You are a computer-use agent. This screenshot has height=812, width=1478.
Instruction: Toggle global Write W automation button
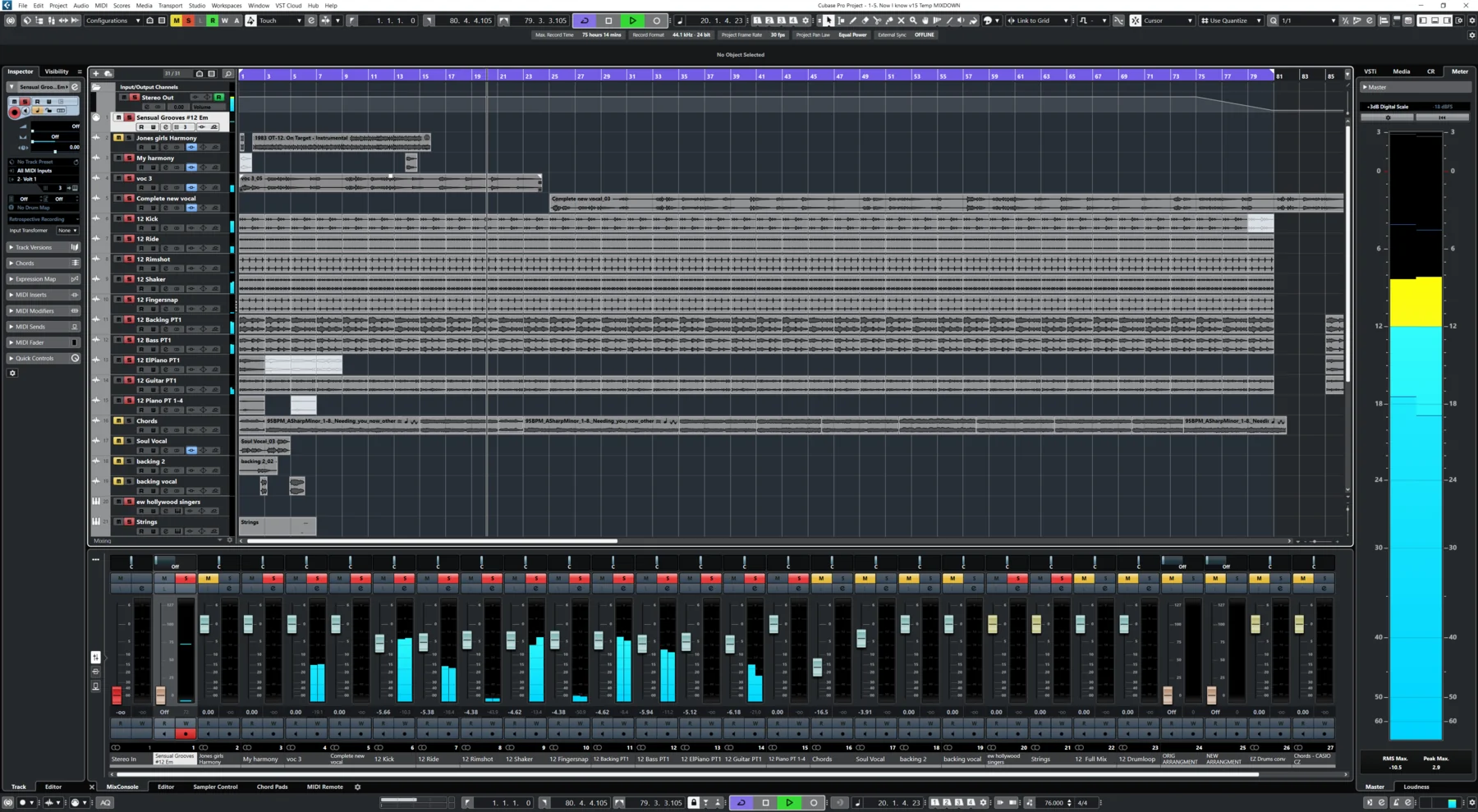tap(225, 21)
